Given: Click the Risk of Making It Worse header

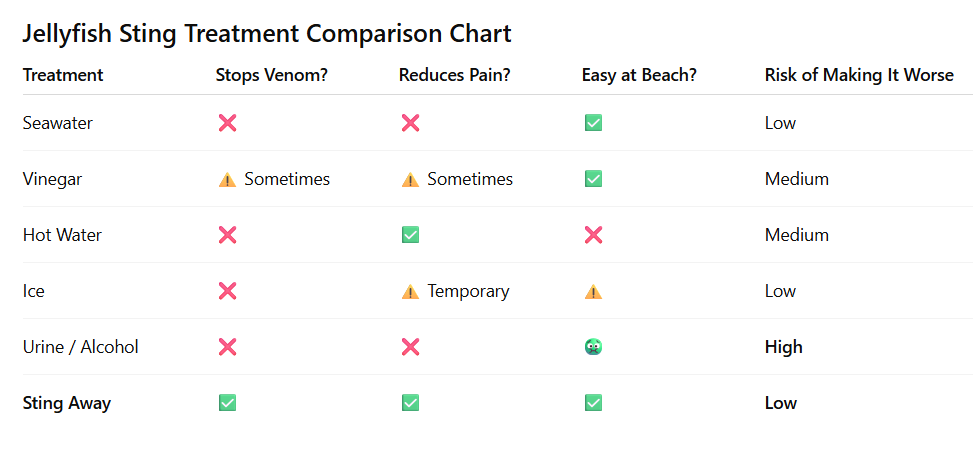Looking at the screenshot, I should point(859,75).
